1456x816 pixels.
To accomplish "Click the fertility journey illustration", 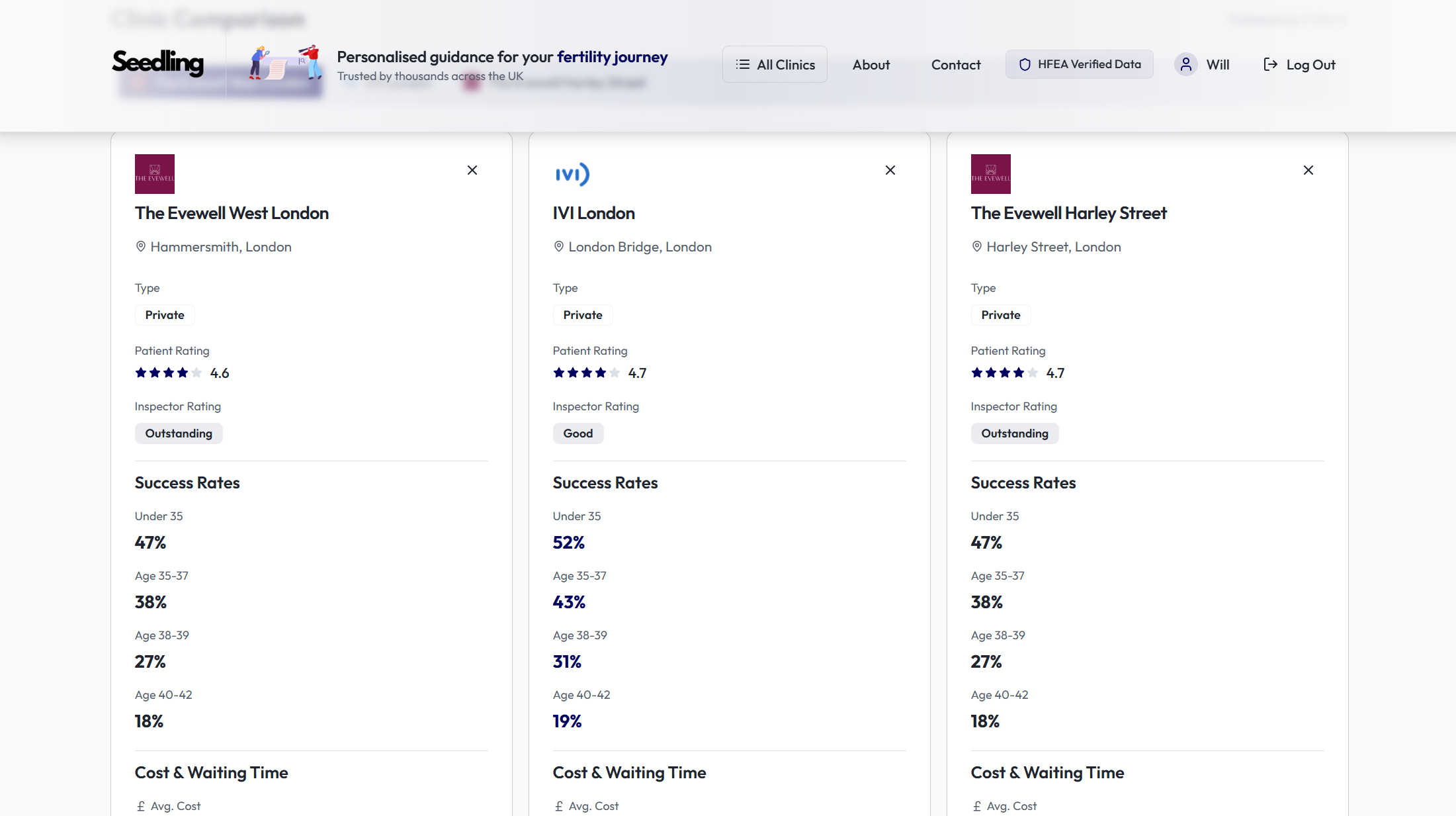I will pyautogui.click(x=286, y=63).
